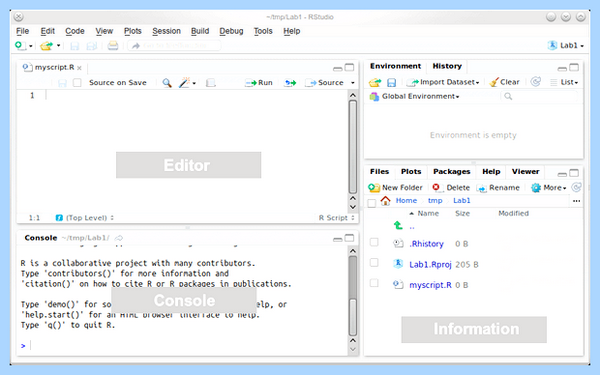Click the Rename button in Files pane
600x375 pixels.
(x=499, y=188)
